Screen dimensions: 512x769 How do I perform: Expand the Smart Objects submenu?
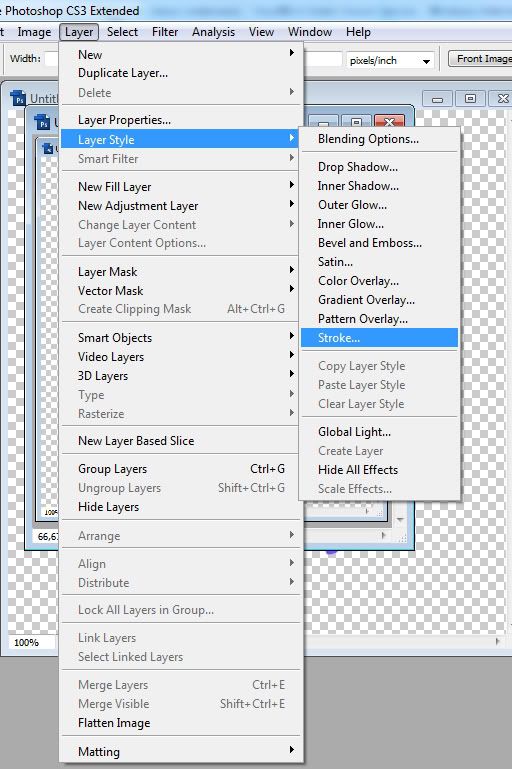click(180, 337)
